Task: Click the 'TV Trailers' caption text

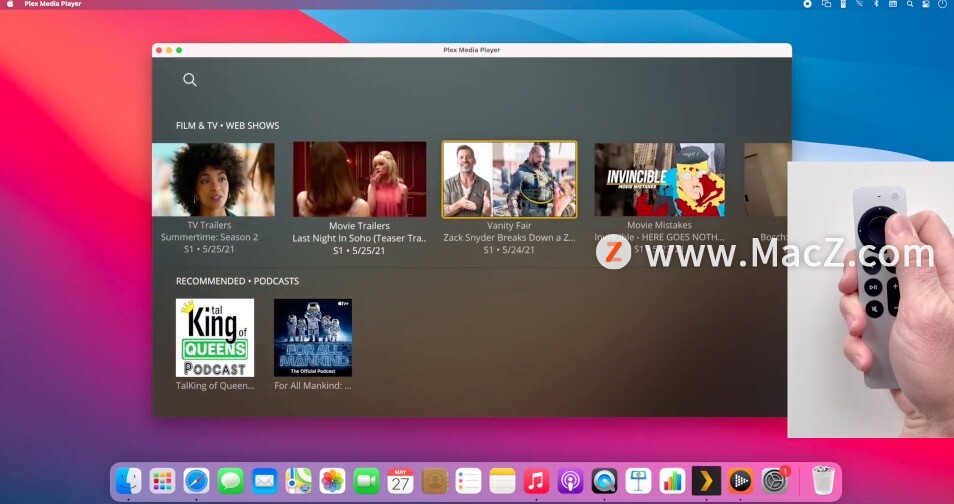Action: click(209, 225)
